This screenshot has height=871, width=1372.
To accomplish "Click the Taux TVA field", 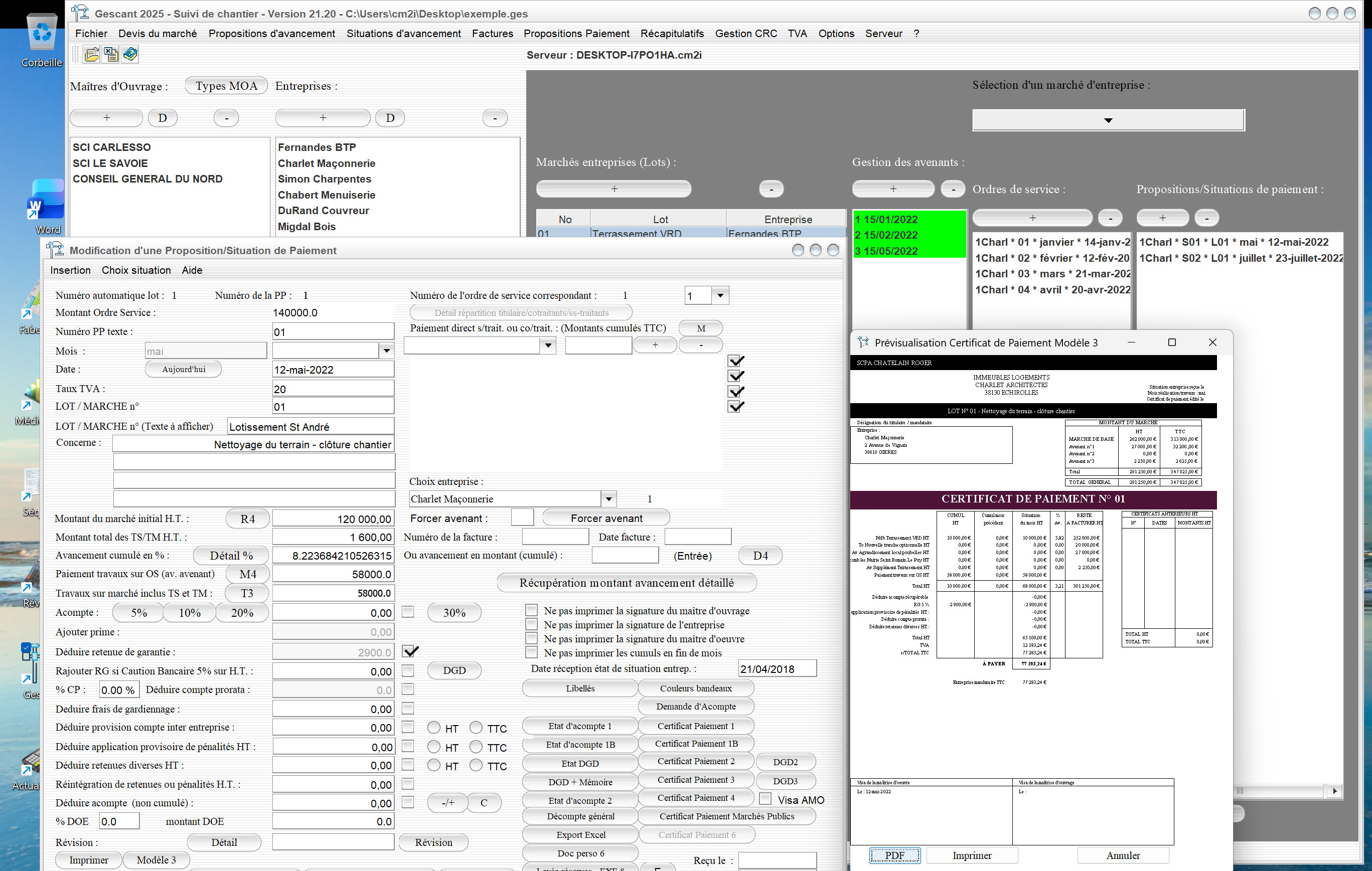I will point(333,389).
